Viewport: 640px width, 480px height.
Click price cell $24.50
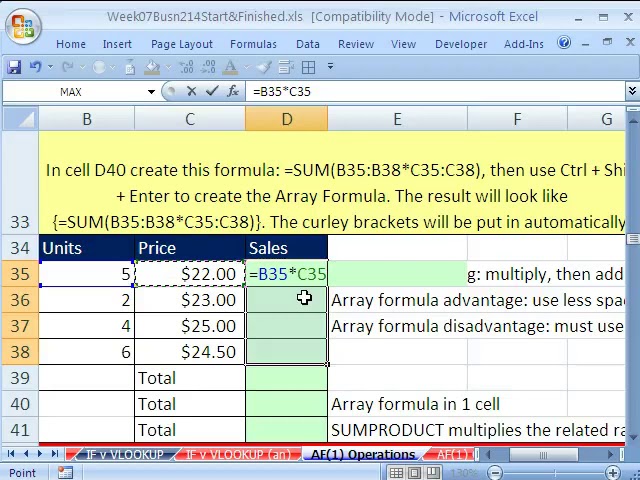[190, 352]
